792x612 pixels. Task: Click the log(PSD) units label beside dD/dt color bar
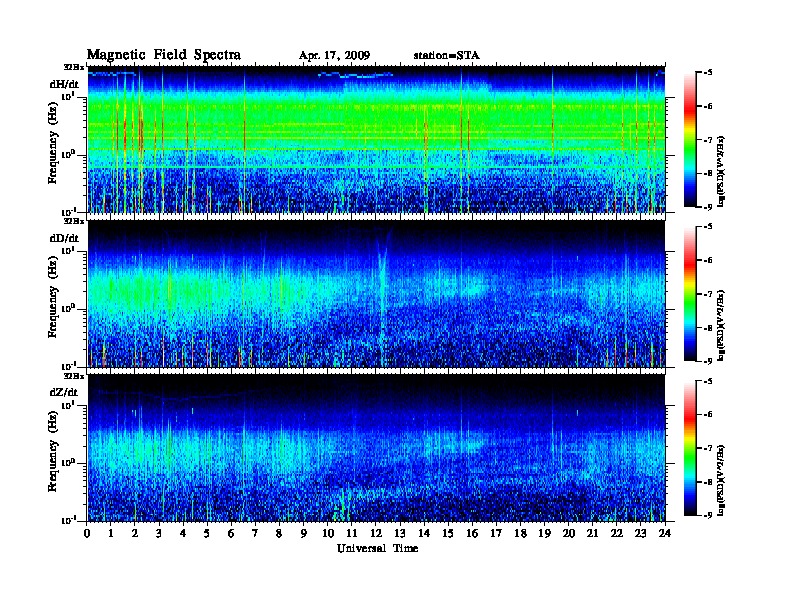(721, 326)
